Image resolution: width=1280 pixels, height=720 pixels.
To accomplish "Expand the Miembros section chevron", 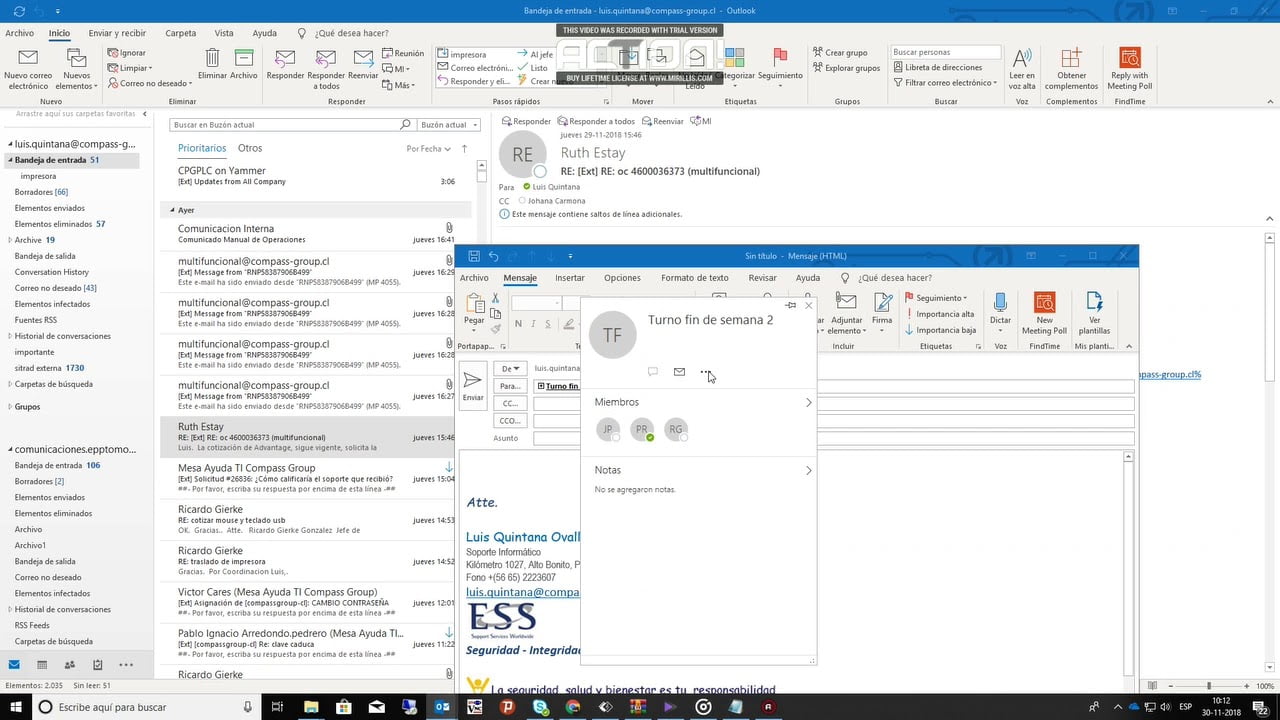I will point(809,403).
